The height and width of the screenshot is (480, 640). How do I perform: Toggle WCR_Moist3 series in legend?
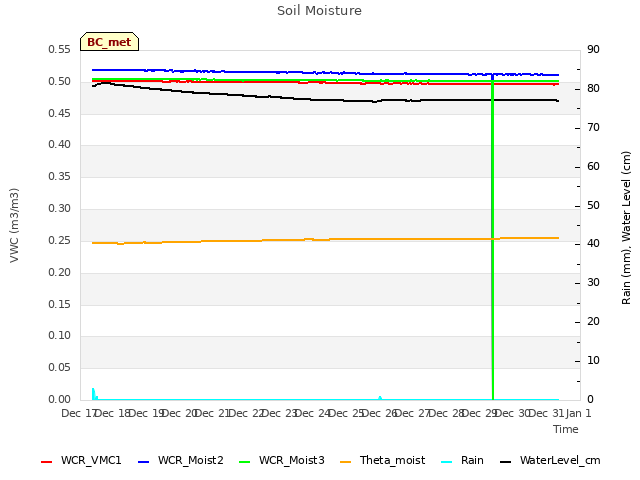tap(282, 460)
